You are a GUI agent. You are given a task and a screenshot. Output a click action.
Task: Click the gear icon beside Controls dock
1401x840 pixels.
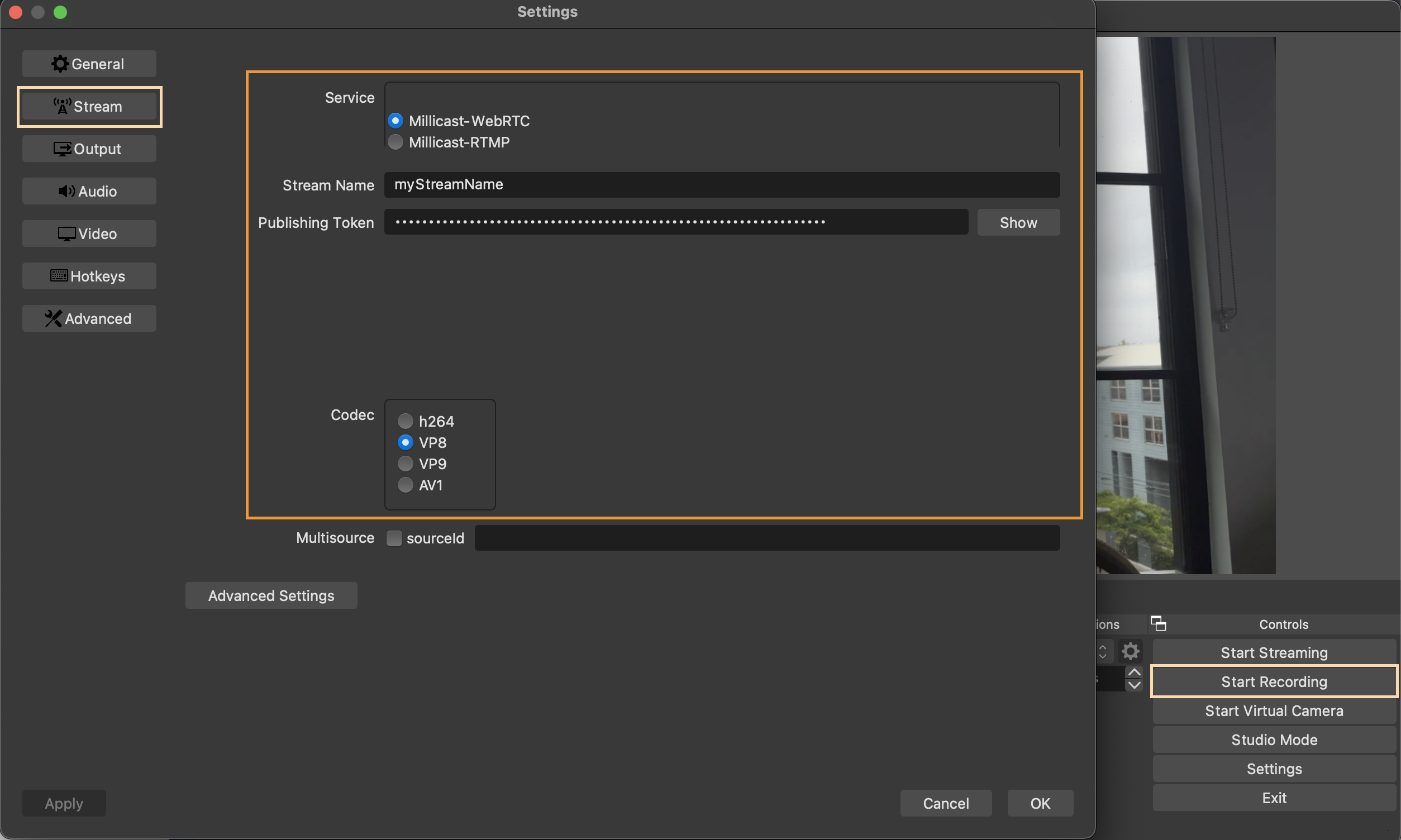coord(1131,652)
